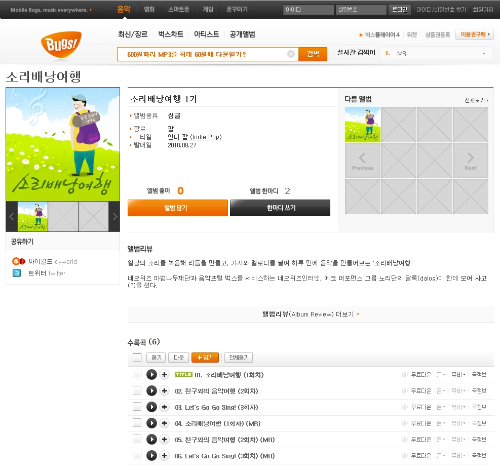Expand the 앨범리뷰 (Album Review) 더보기 bar

[311, 314]
